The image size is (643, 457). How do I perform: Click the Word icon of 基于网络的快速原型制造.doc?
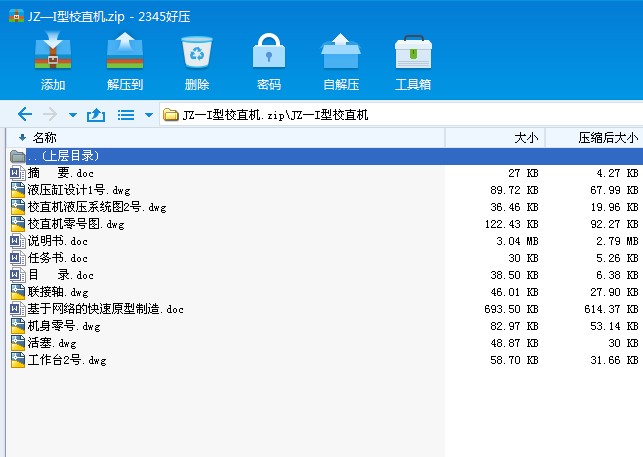coord(18,309)
